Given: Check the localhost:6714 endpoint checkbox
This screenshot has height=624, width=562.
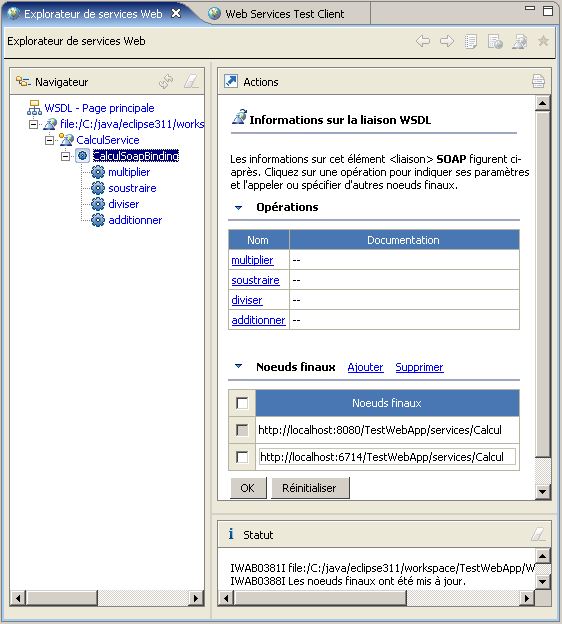Looking at the screenshot, I should [x=242, y=457].
